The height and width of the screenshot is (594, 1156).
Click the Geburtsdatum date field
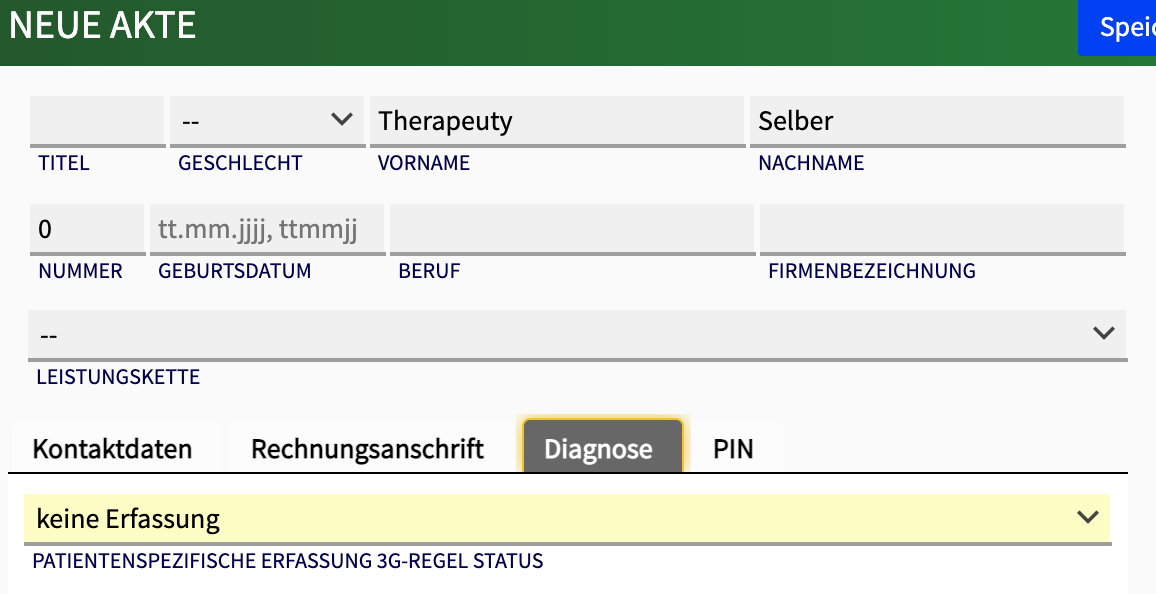pyautogui.click(x=266, y=230)
